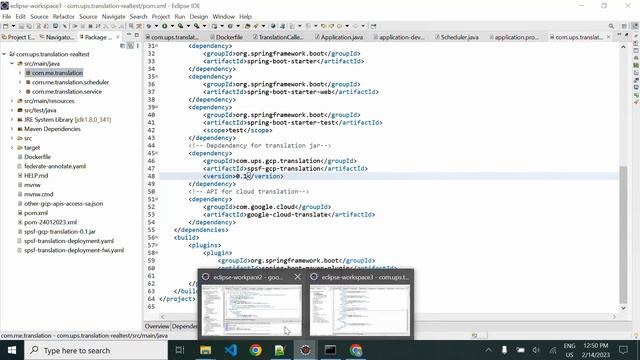The width and height of the screenshot is (640, 360).
Task: Open the File menu
Action: 7,17
